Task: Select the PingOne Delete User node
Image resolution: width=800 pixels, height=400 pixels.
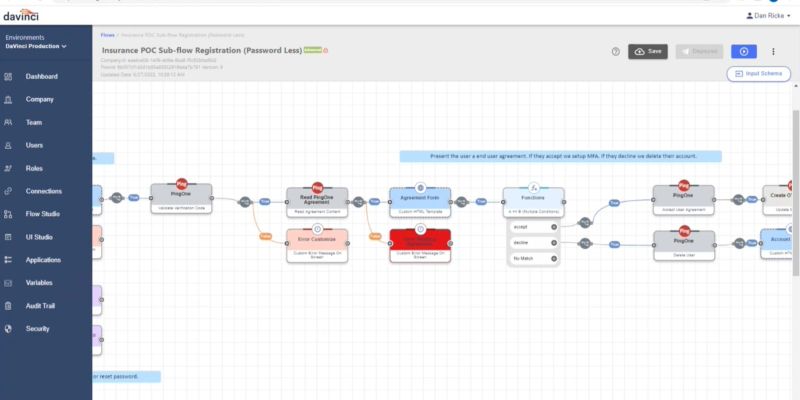Action: pyautogui.click(x=684, y=246)
